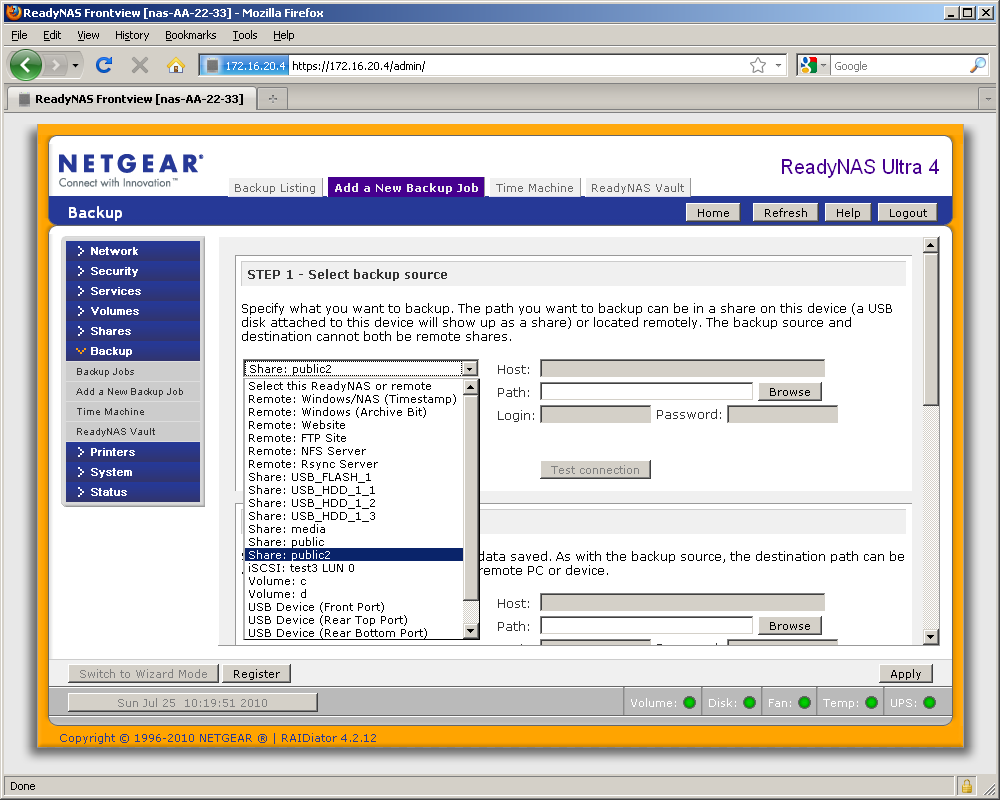Image resolution: width=1000 pixels, height=800 pixels.
Task: Click the stop loading X icon
Action: 140,65
